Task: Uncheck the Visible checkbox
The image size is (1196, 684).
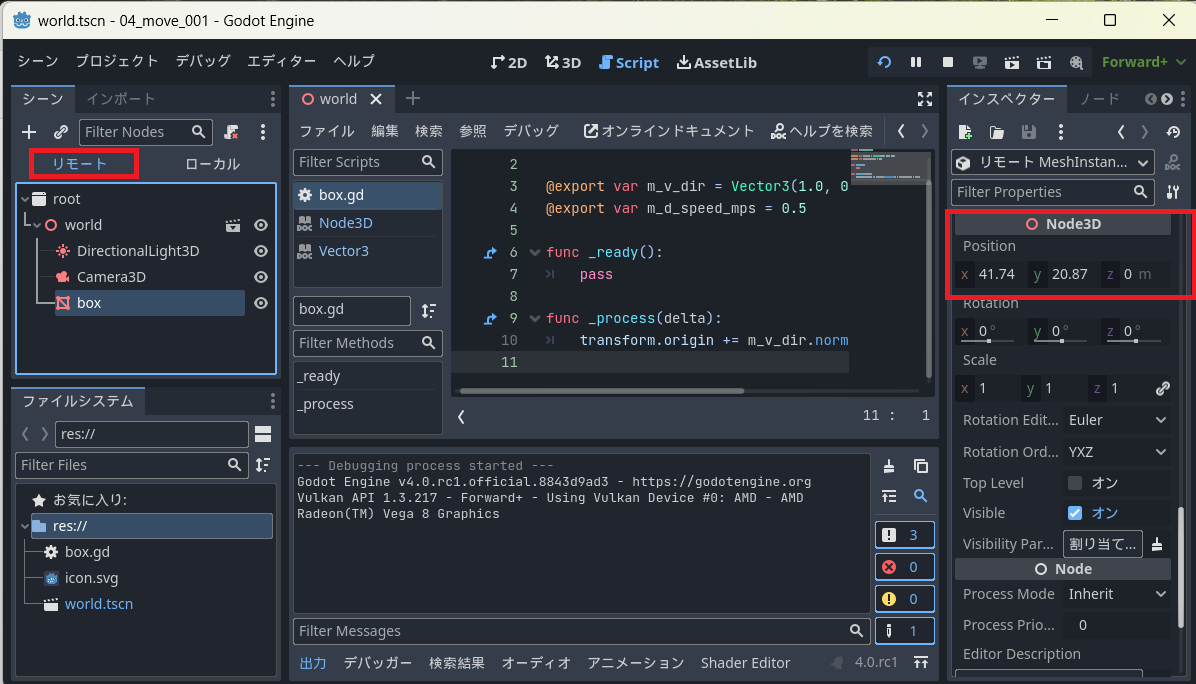Action: pos(1075,513)
